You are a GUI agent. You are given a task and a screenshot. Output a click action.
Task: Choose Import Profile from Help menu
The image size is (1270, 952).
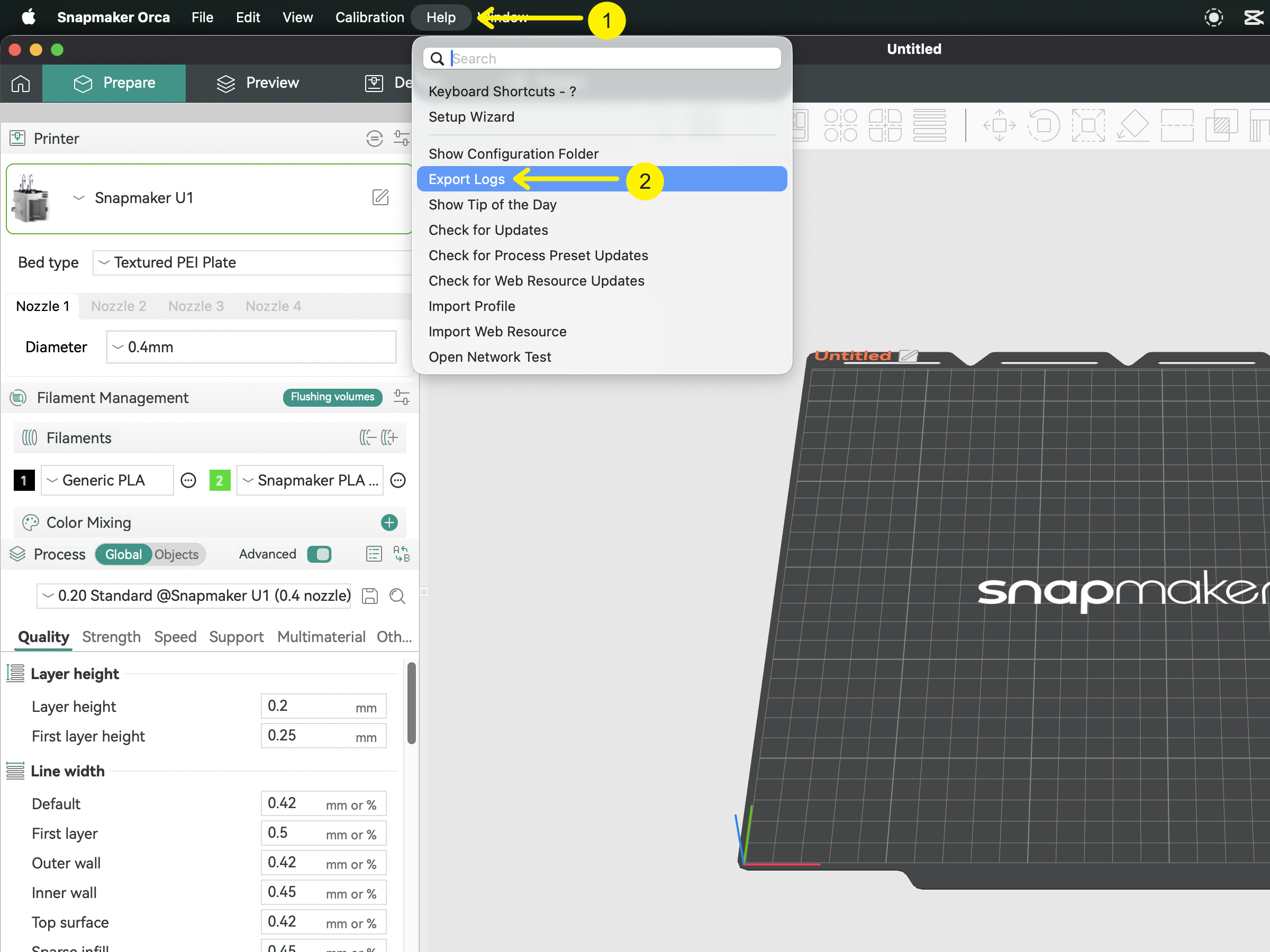602,306
